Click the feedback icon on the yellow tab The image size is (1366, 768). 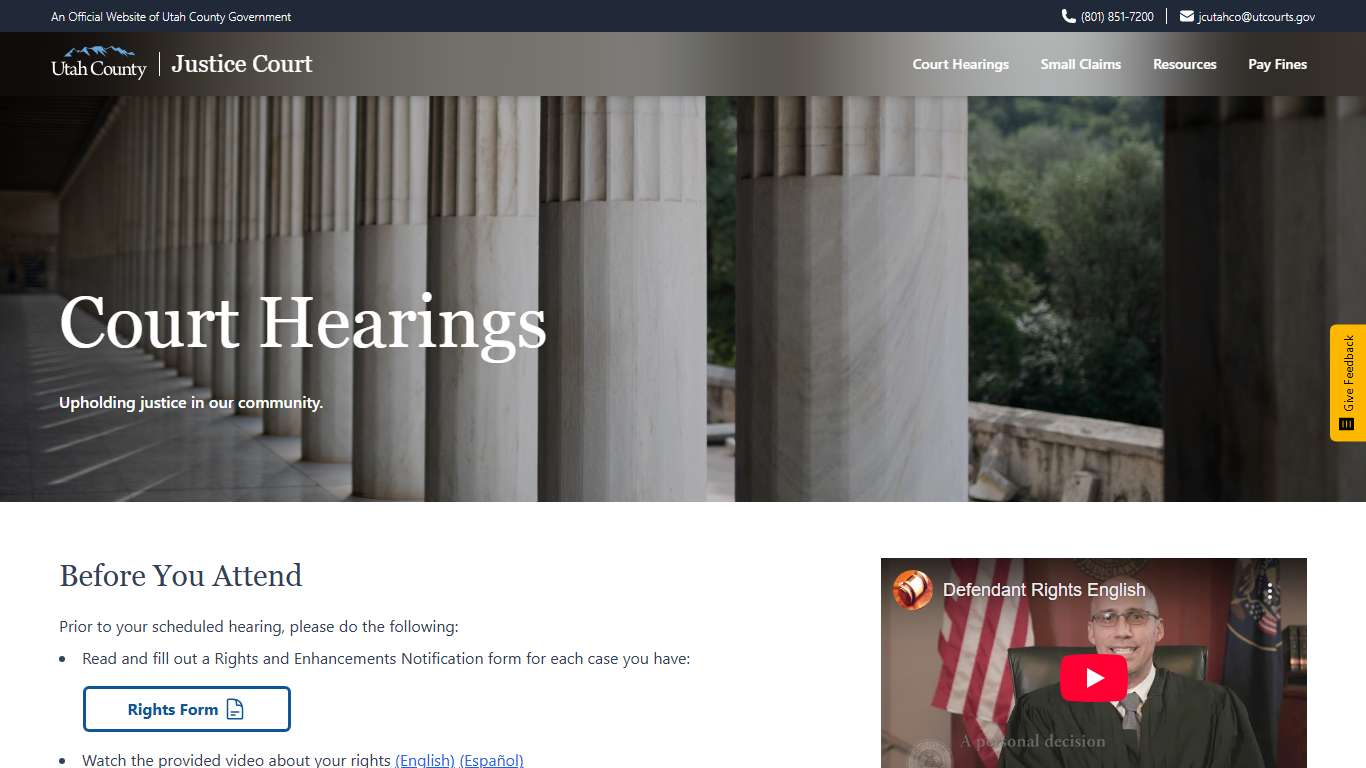(1346, 424)
